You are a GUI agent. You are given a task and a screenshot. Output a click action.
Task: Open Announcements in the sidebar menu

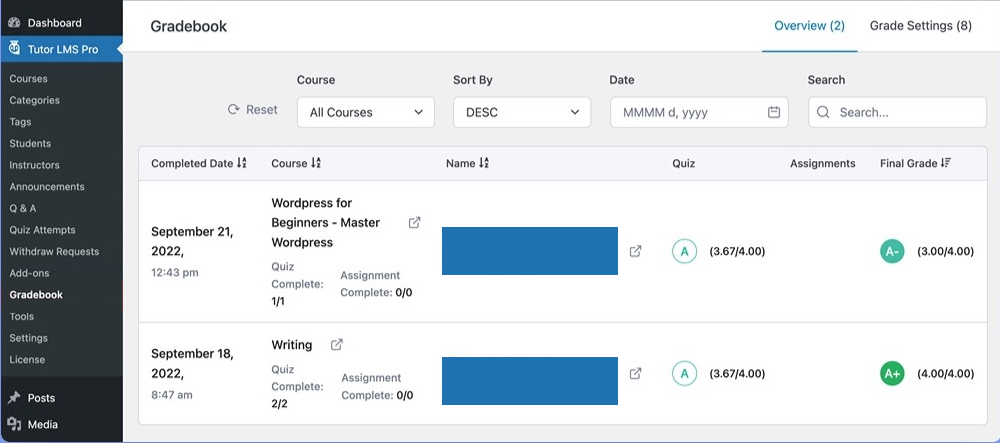click(47, 187)
